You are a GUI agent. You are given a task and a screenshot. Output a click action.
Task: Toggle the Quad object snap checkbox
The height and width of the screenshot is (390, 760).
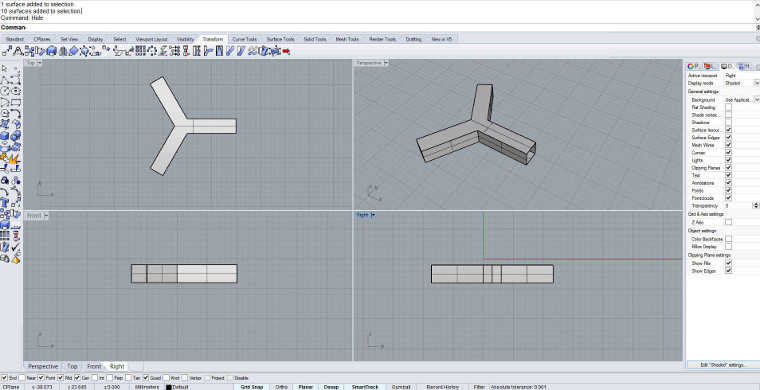coord(145,378)
